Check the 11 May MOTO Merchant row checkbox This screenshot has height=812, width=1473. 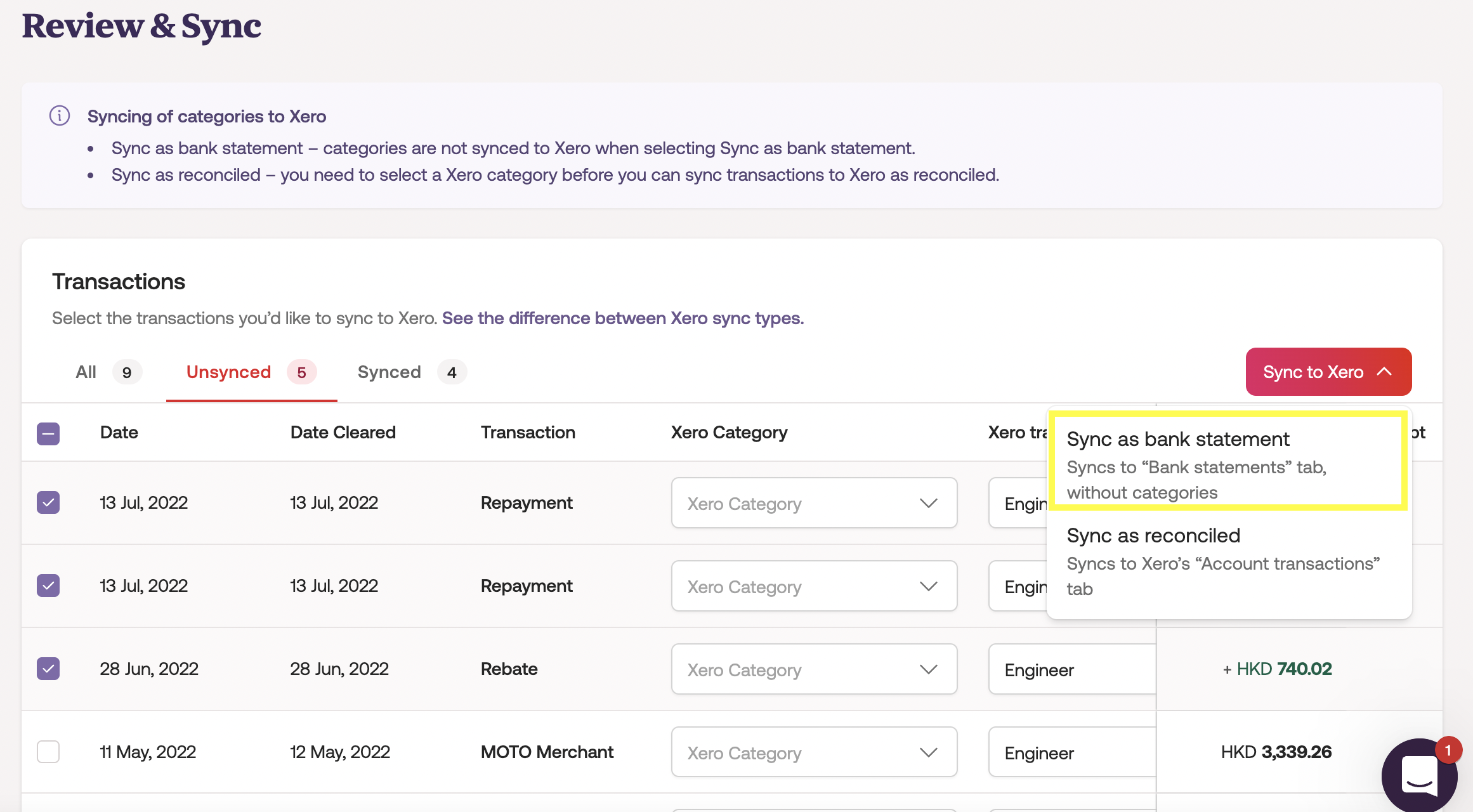pos(48,752)
